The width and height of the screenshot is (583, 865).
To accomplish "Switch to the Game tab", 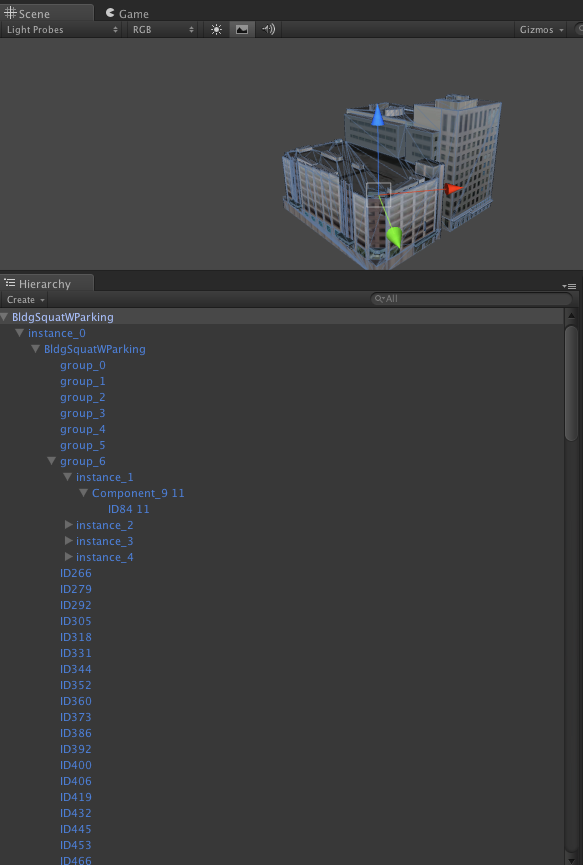I will tap(127, 13).
